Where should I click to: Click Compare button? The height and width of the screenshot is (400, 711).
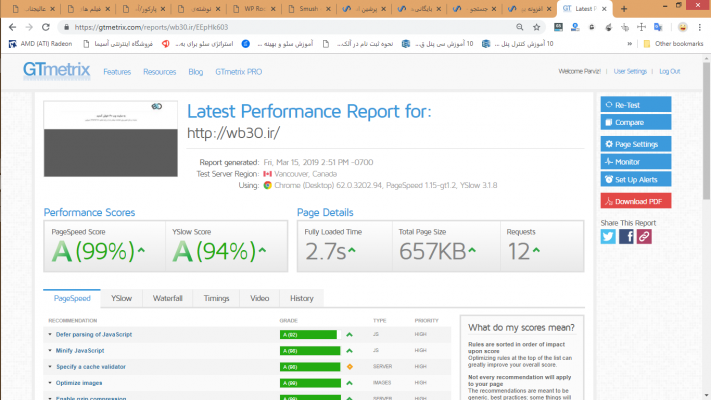click(636, 122)
